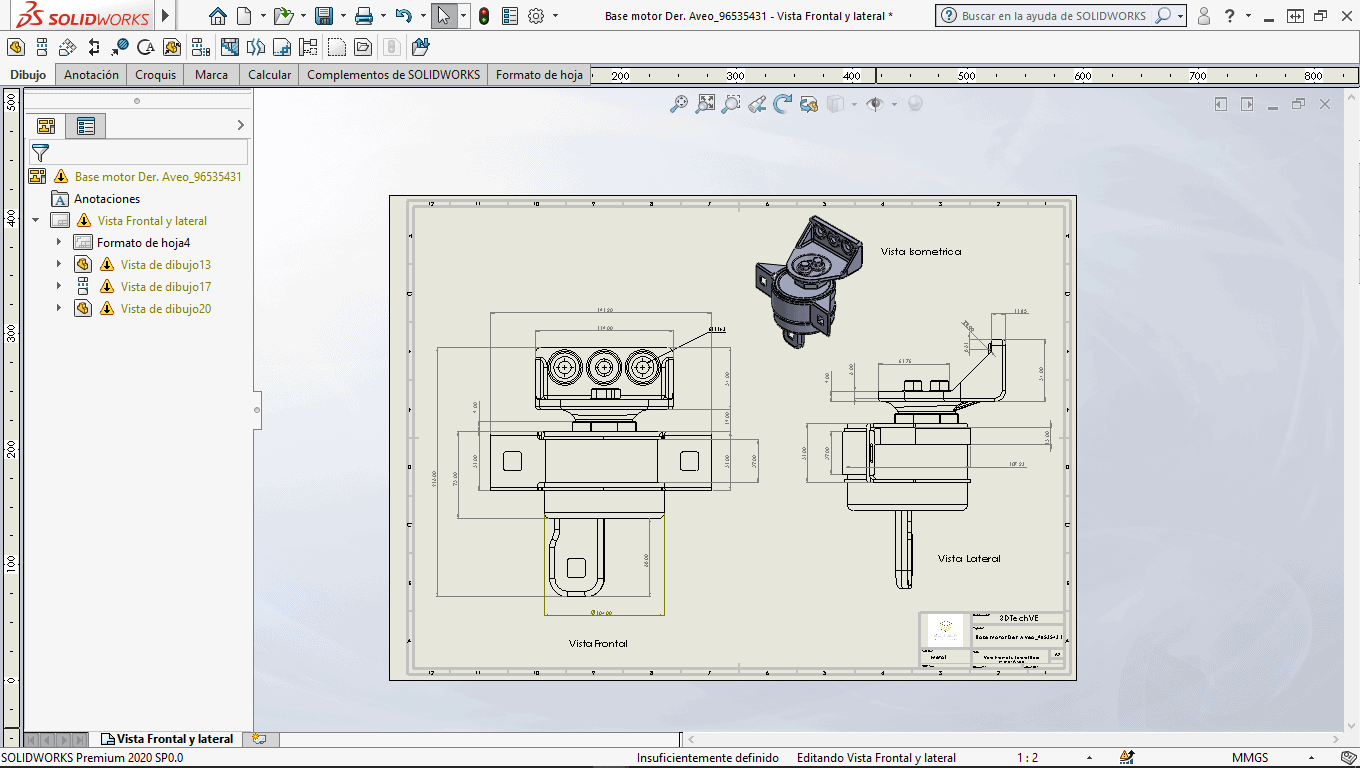Click the MMGS unit system button
Viewport: 1360px width, 768px height.
1250,758
